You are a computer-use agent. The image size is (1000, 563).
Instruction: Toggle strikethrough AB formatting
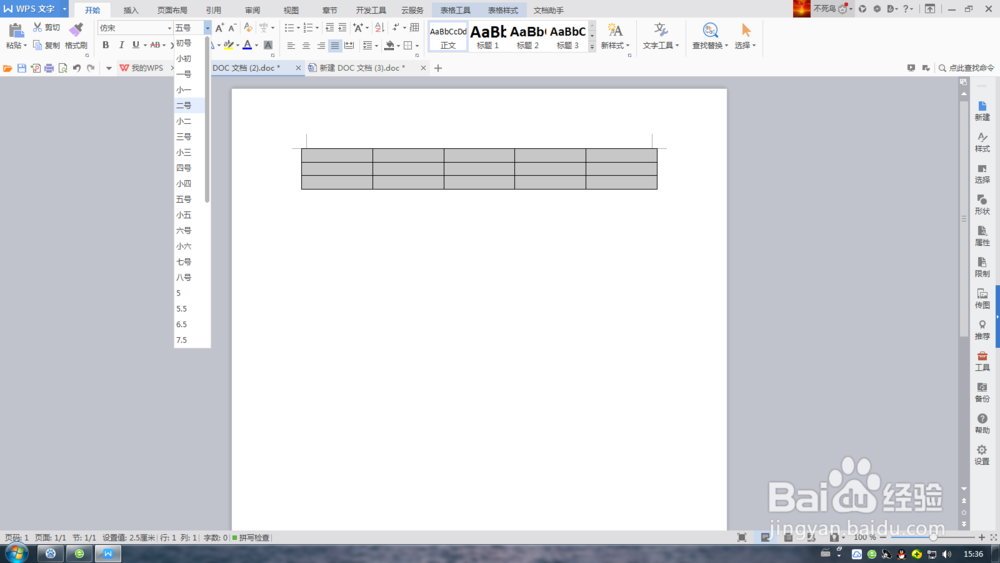[155, 45]
